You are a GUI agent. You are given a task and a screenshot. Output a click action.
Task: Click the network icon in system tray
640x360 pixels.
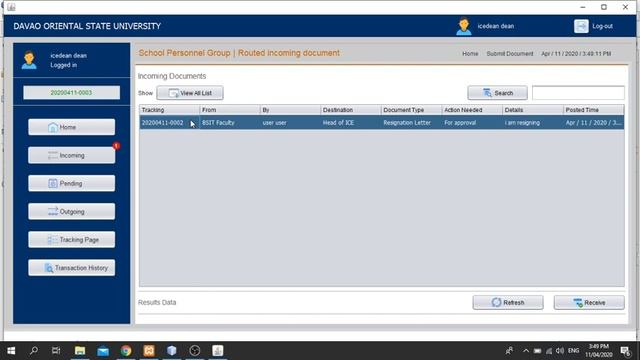tap(549, 351)
